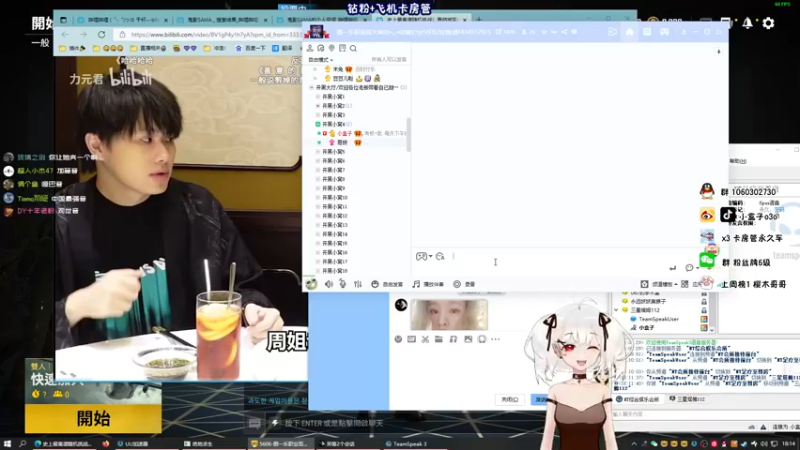Click the YY user avatar at bottom-left
The height and width of the screenshot is (450, 800).
311,284
